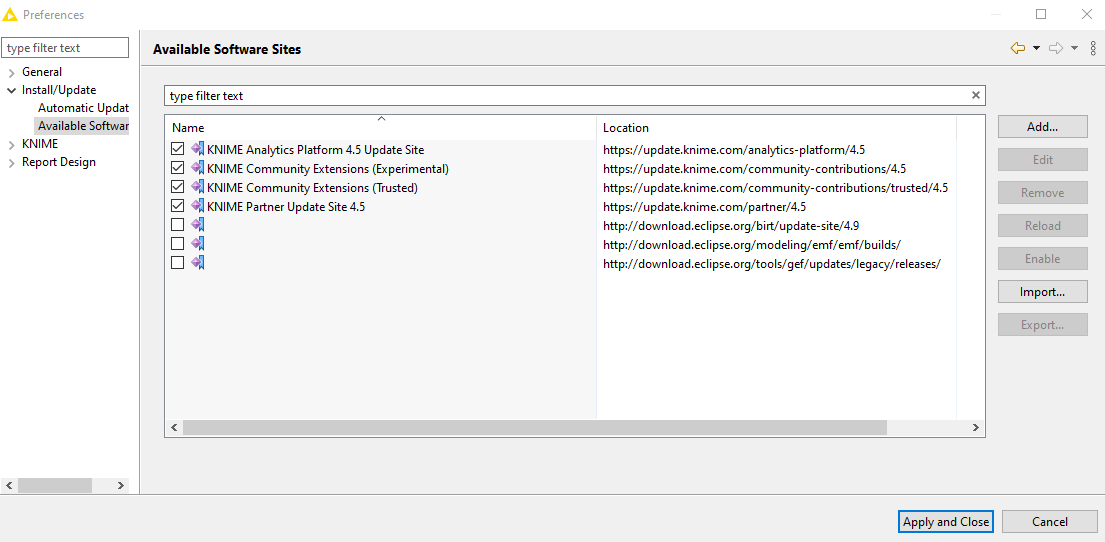Click the horizontal scrollbar of the sites table

[534, 428]
